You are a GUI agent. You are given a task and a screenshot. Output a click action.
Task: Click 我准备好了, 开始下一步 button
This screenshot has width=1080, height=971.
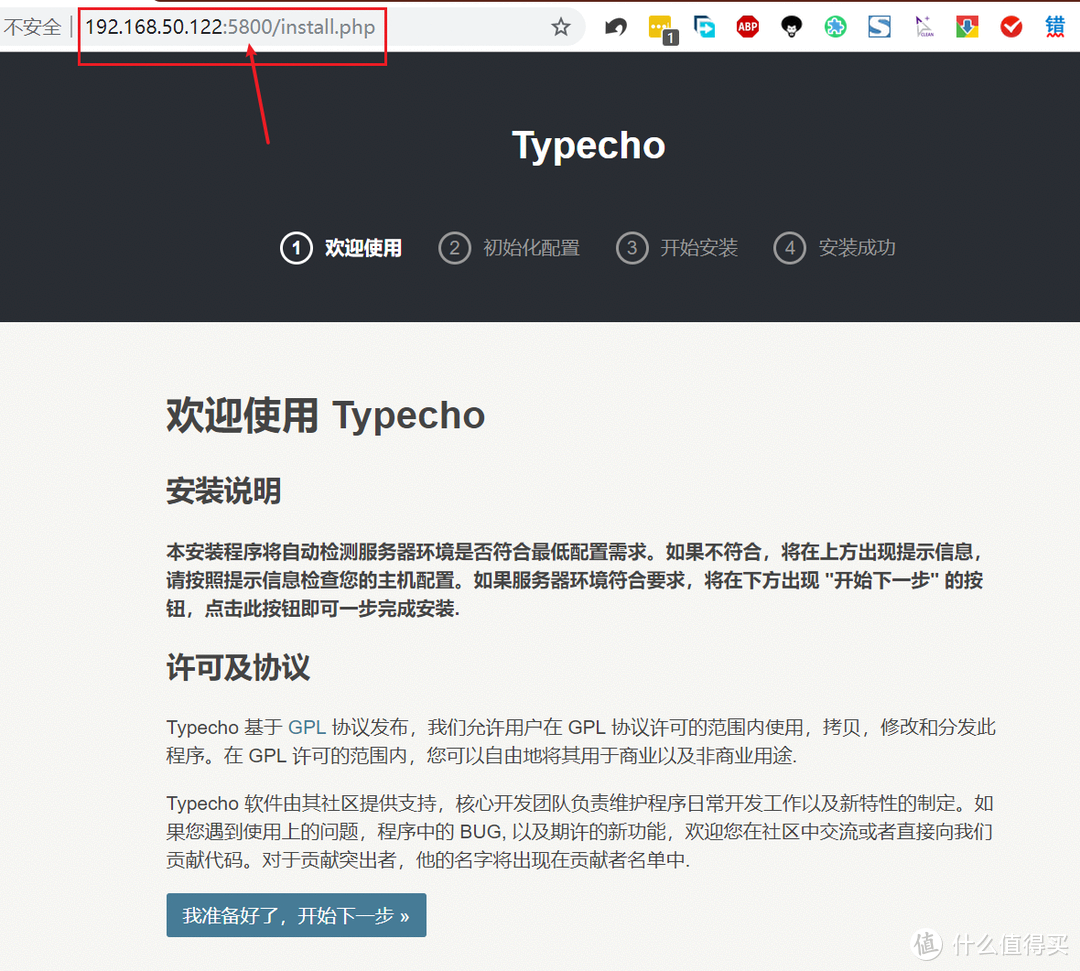[296, 915]
